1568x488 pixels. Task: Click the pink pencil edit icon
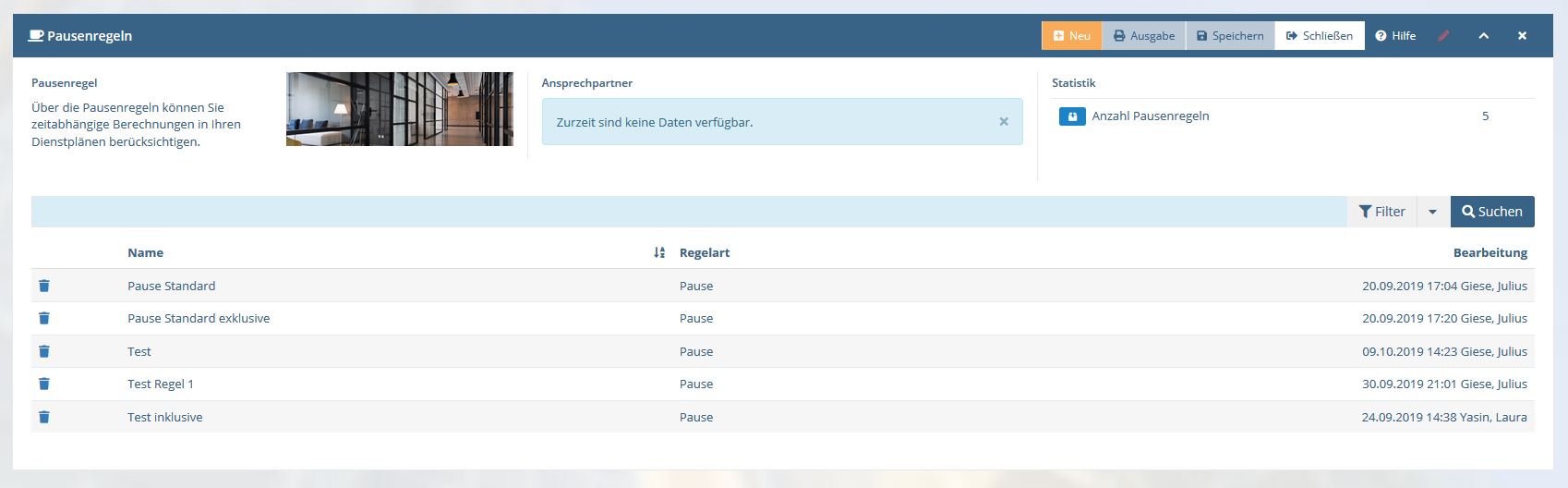pyautogui.click(x=1444, y=36)
